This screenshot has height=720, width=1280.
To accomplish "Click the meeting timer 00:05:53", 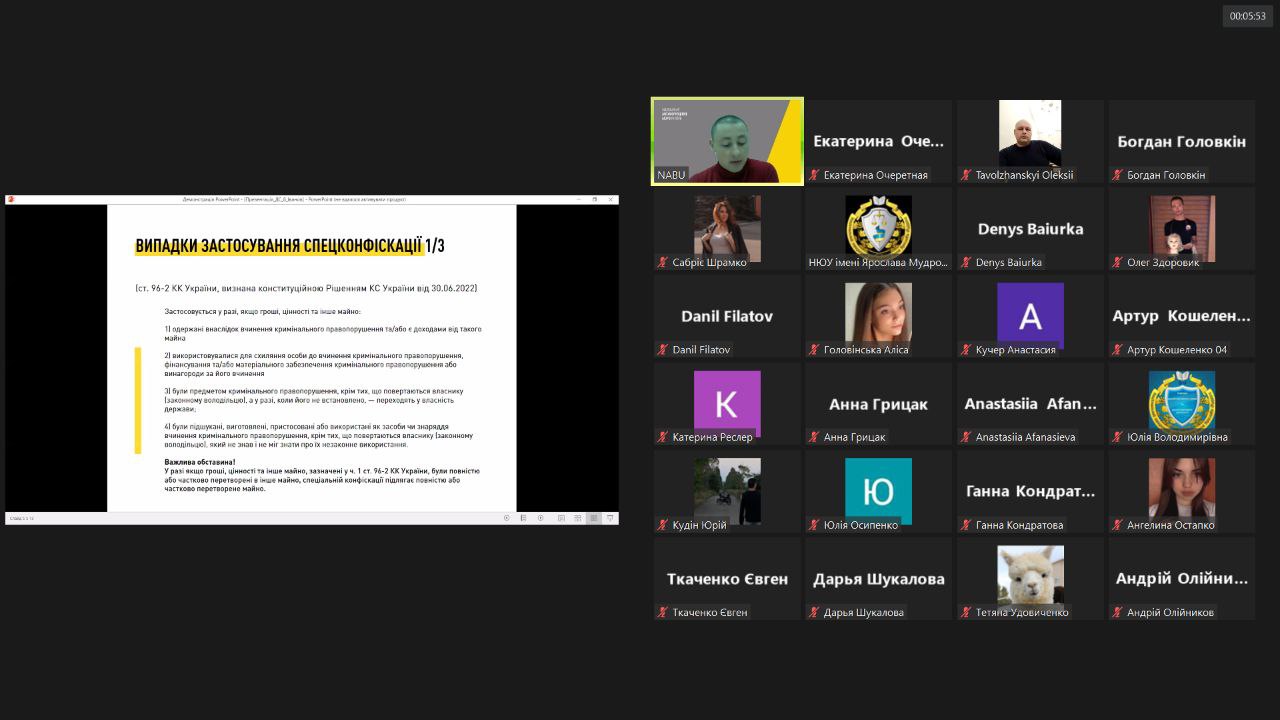I will [x=1247, y=16].
